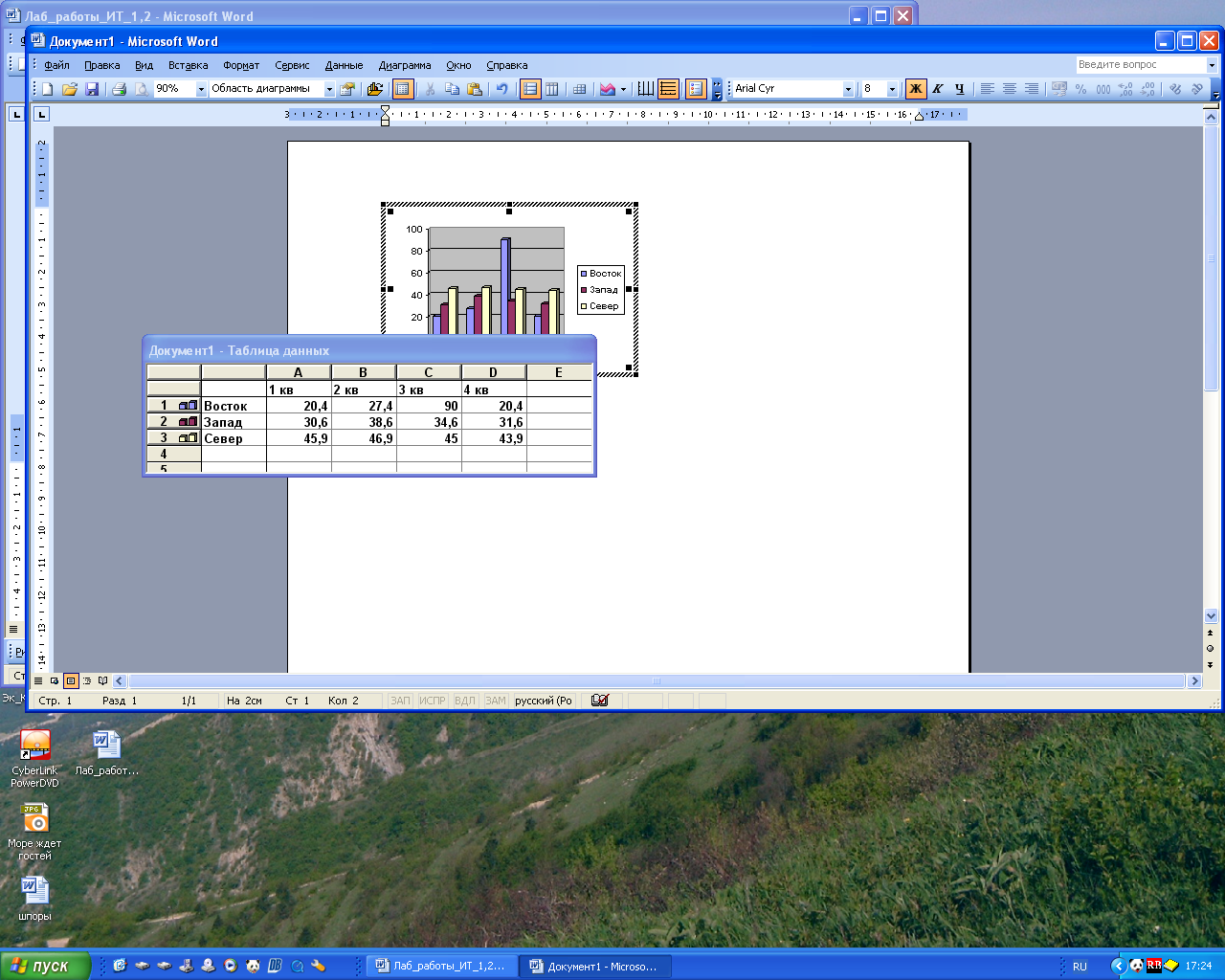Screen dimensions: 1225x980
Task: Open the Диаграмма menu
Action: (405, 65)
